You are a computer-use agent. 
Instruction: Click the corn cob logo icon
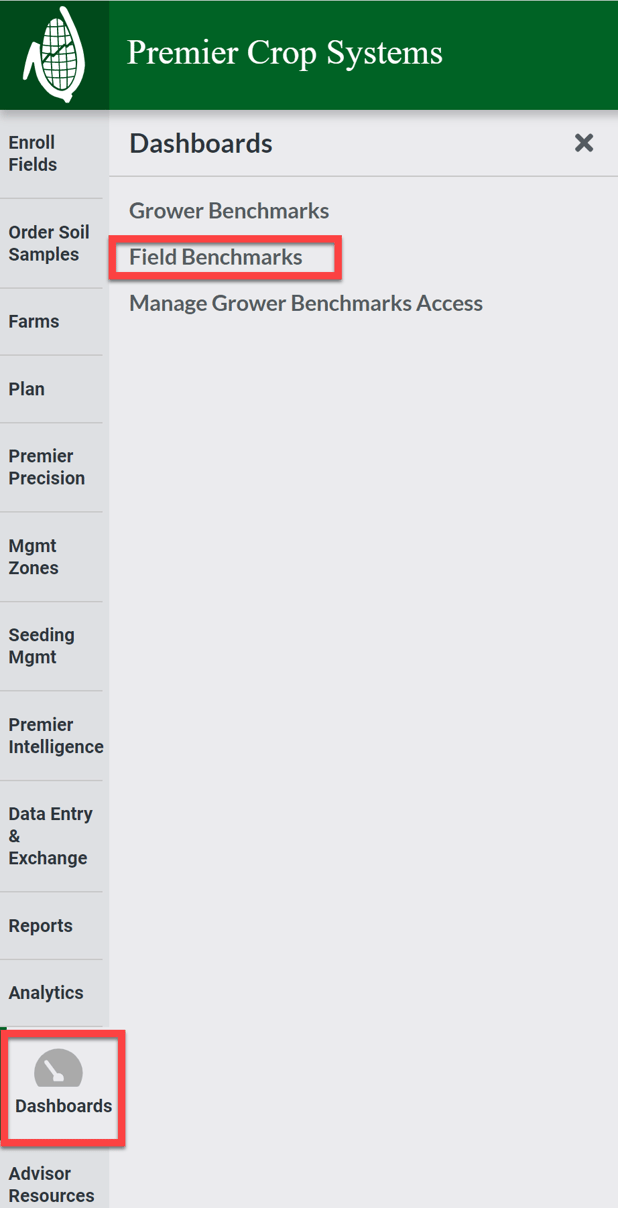tap(54, 57)
